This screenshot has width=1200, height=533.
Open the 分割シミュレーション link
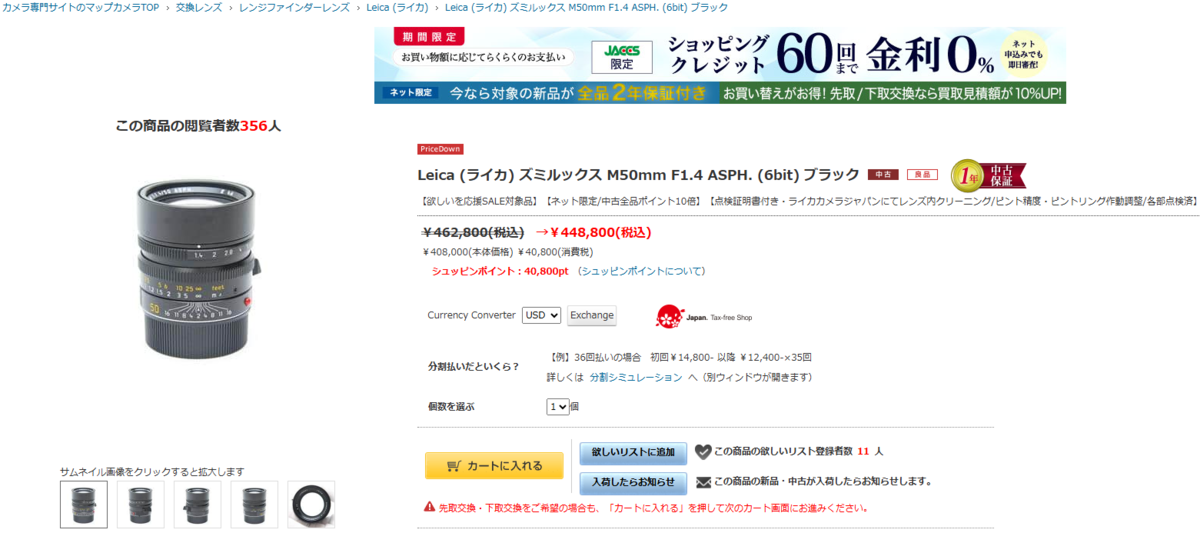click(x=636, y=377)
